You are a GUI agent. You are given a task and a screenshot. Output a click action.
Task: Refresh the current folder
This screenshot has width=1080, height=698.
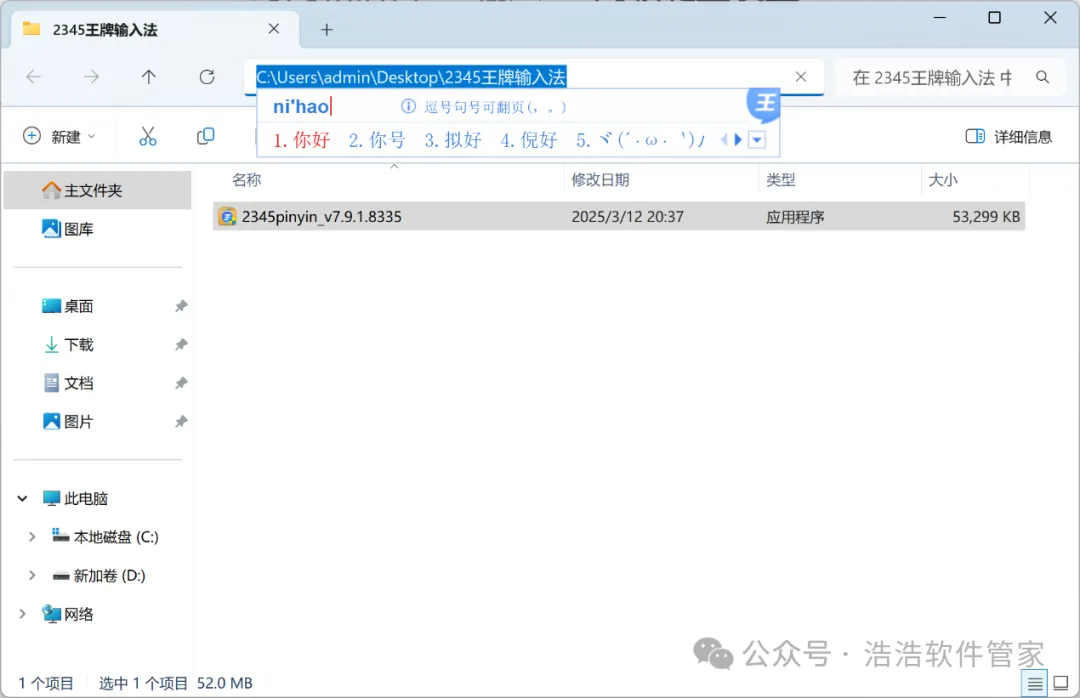click(207, 76)
